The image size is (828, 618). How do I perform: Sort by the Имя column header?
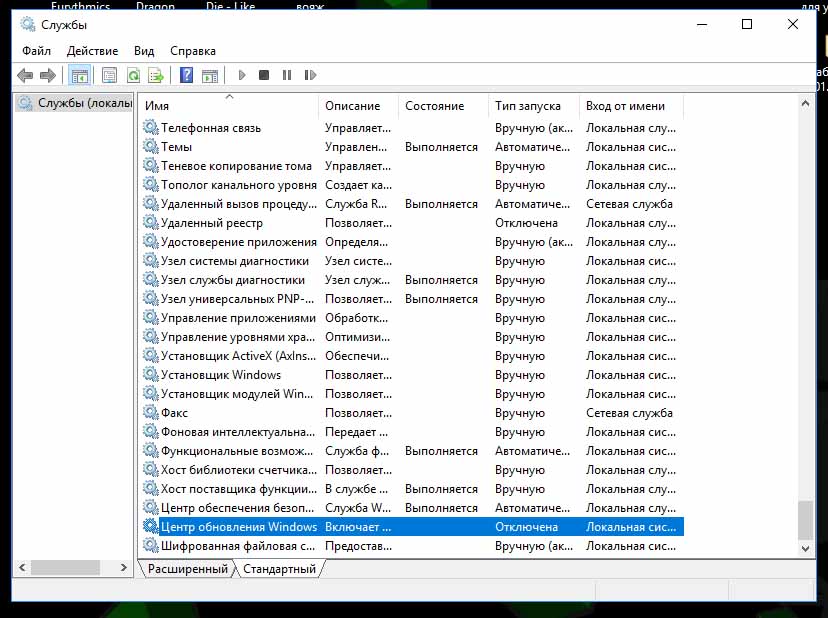[229, 106]
